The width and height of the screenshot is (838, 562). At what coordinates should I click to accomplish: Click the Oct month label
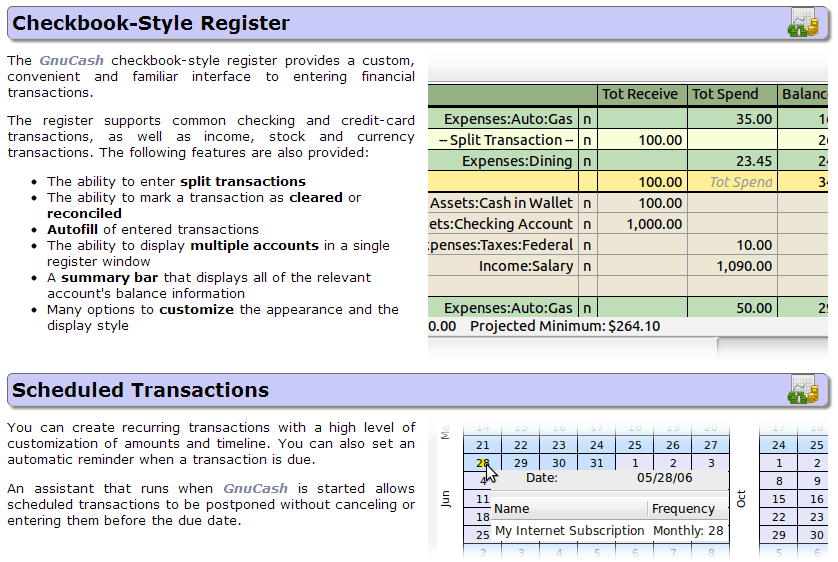[x=741, y=498]
